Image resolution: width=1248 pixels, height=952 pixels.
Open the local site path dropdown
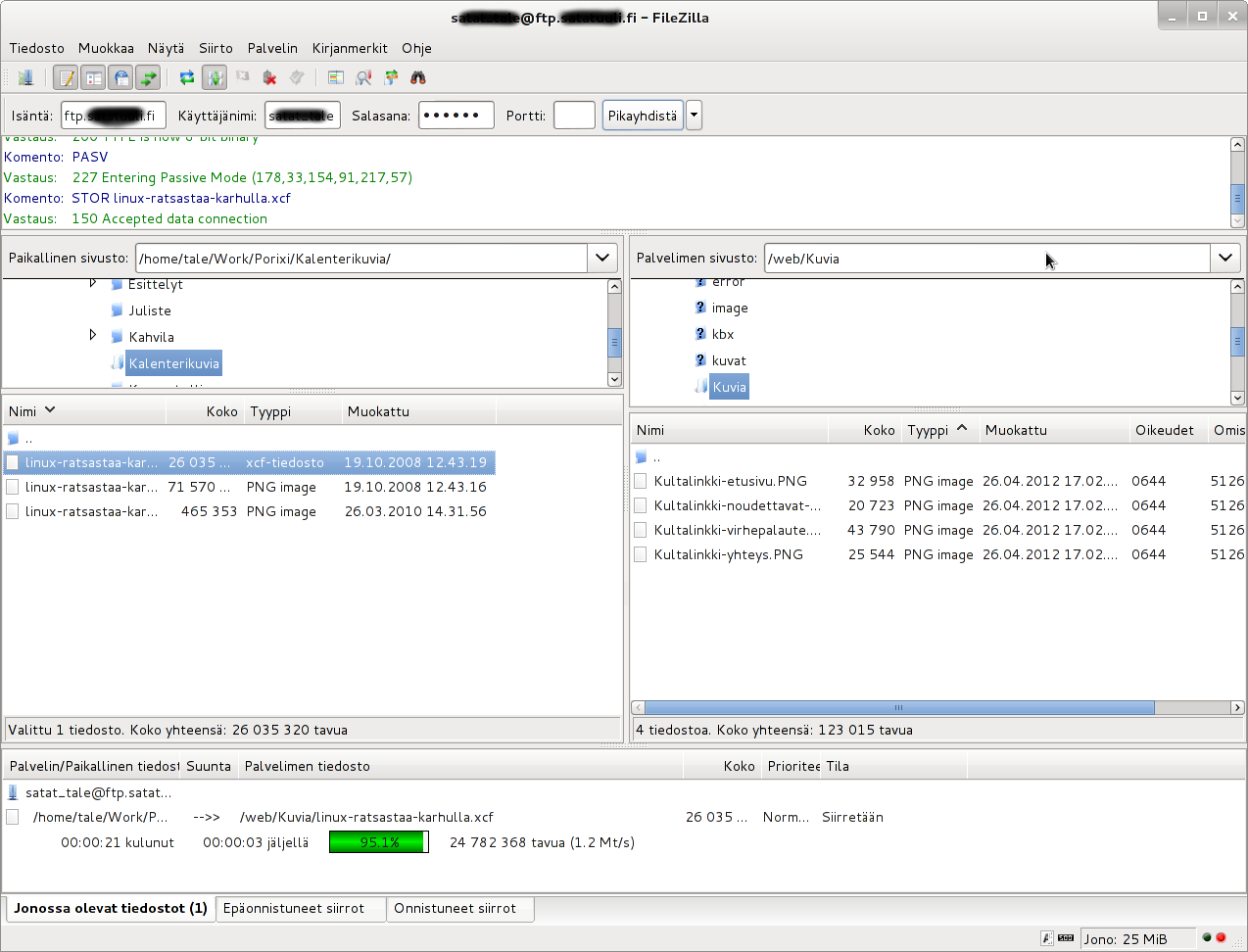tap(602, 259)
